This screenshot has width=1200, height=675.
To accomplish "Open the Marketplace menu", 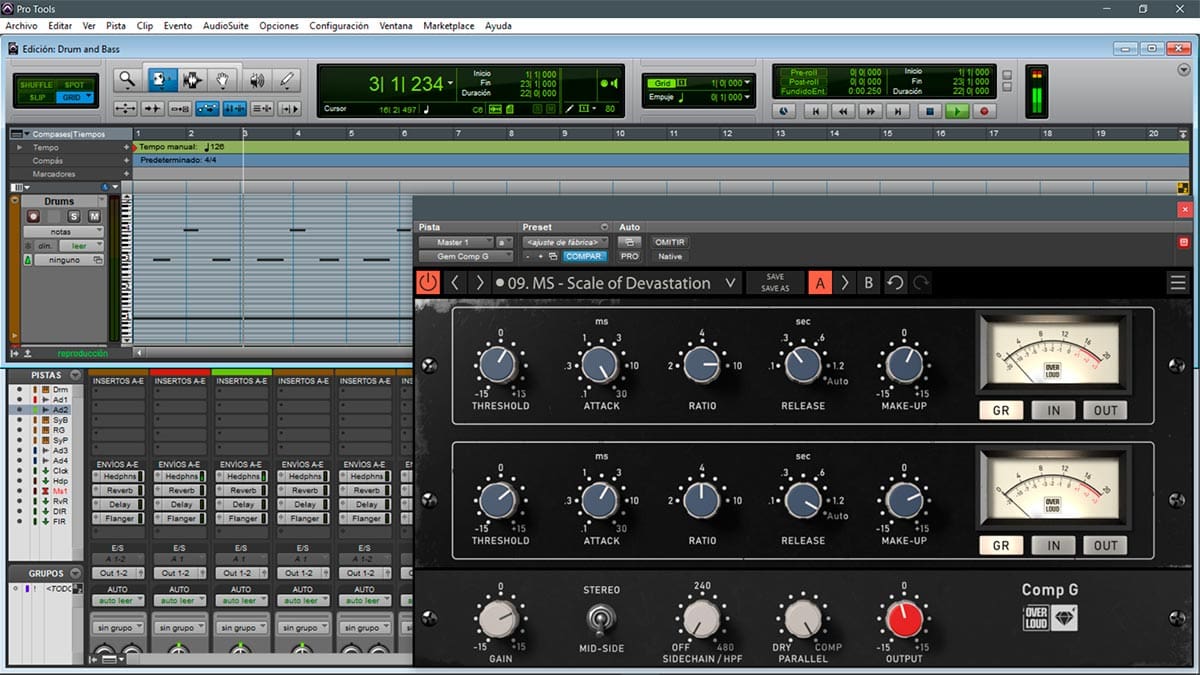I will (449, 25).
